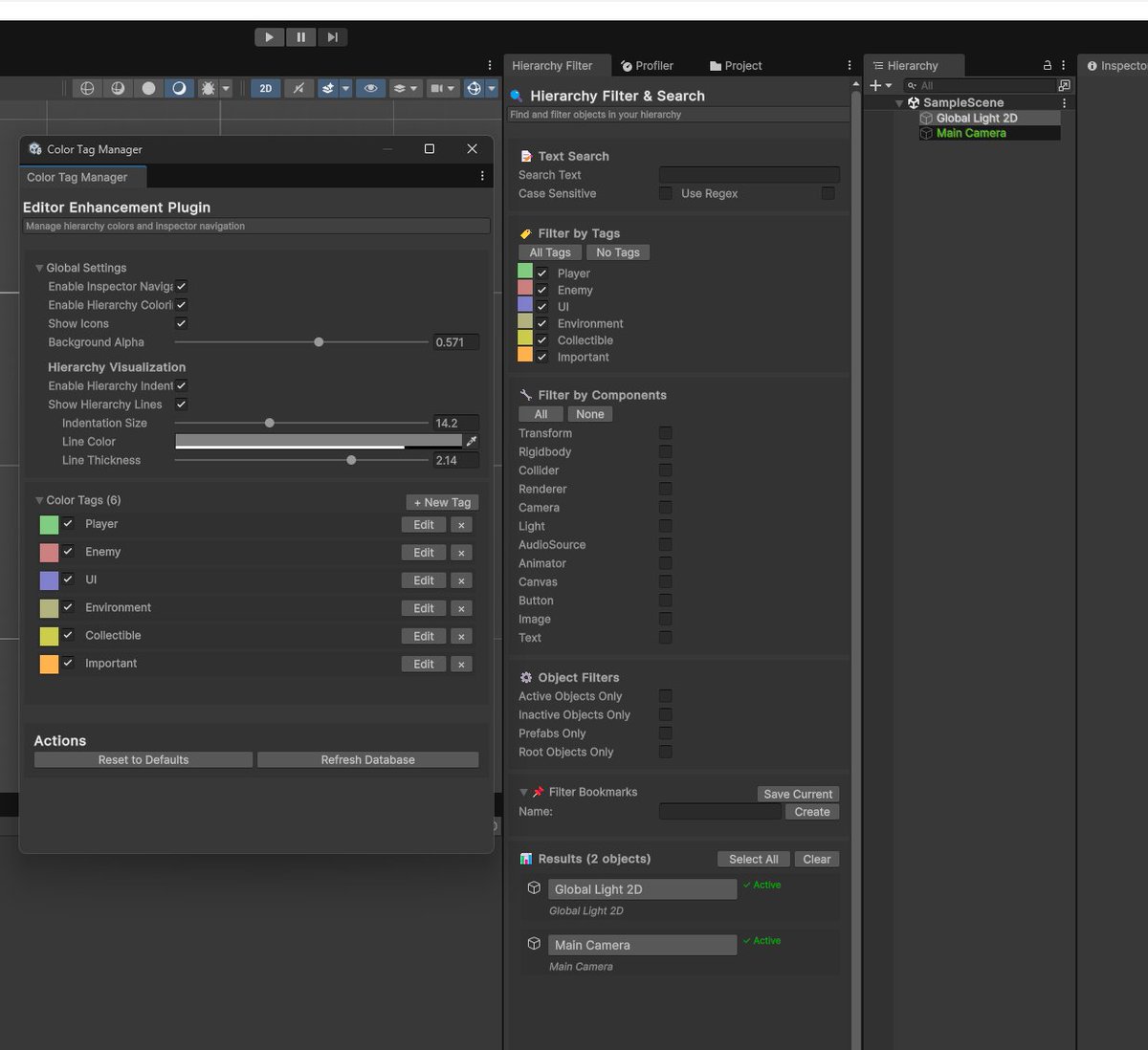Open the Gizmos dropdown arrow
This screenshot has height=1050, width=1148.
pos(492,88)
